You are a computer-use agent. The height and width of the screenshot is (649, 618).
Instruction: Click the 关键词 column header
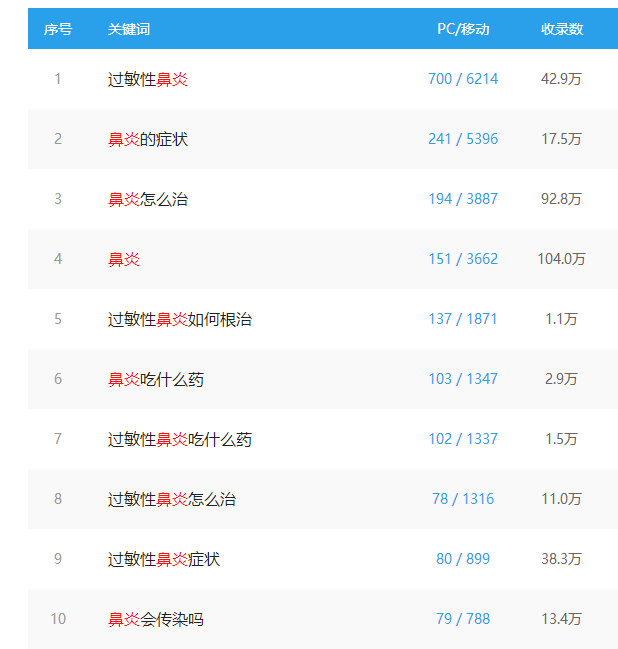coord(129,29)
